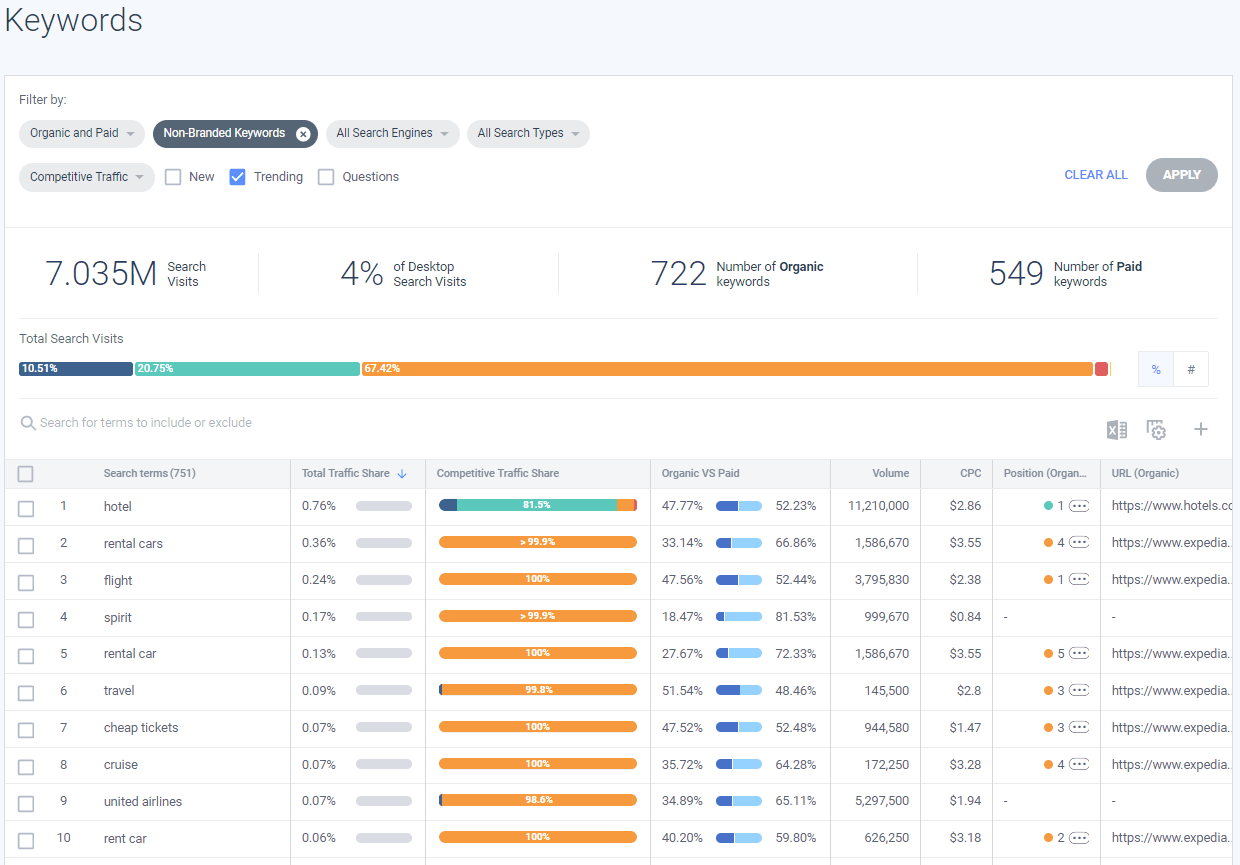Switch search visits view to percent
The image size is (1240, 865).
(x=1156, y=369)
